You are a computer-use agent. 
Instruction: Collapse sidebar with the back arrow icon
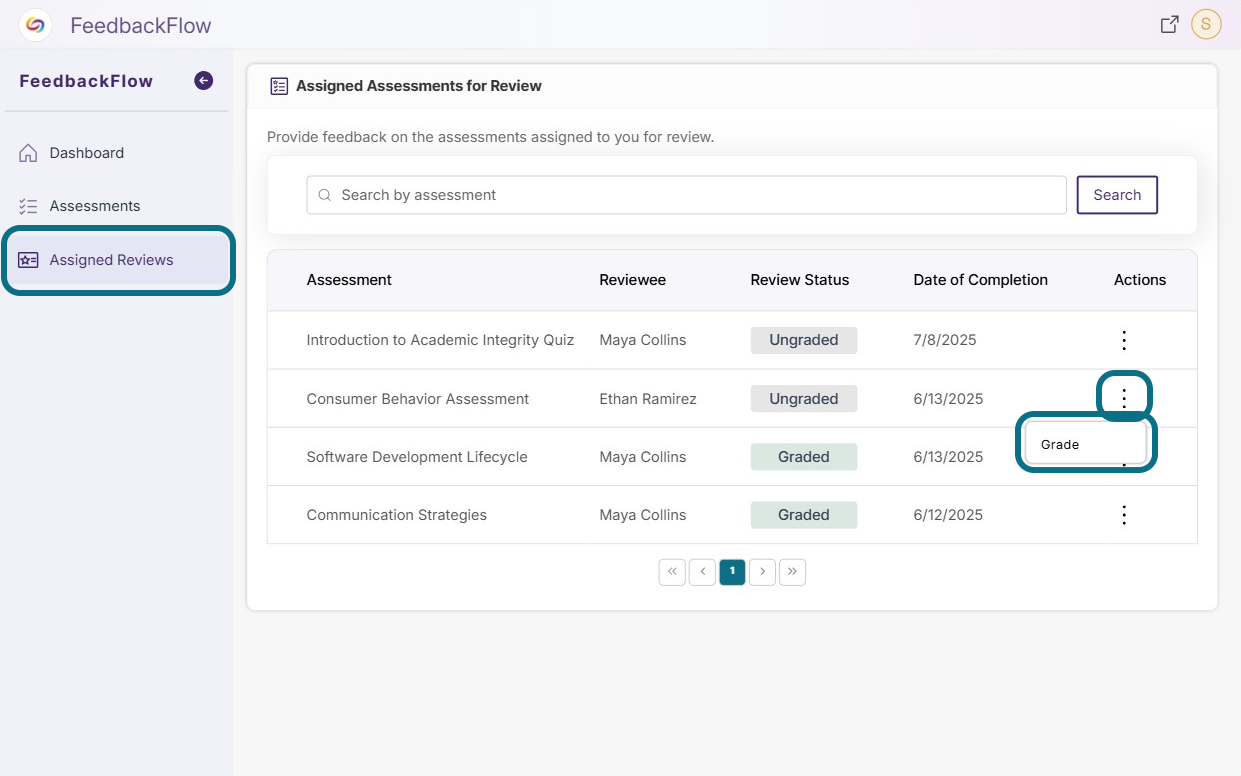pyautogui.click(x=204, y=81)
